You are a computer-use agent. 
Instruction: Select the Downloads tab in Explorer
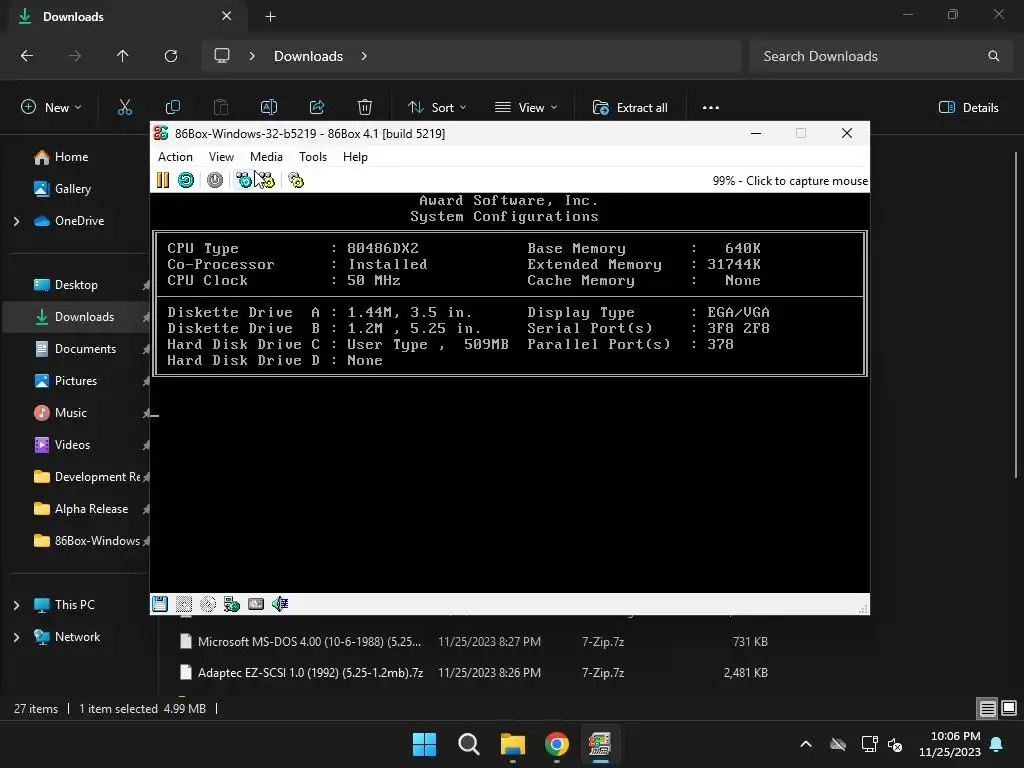(124, 16)
